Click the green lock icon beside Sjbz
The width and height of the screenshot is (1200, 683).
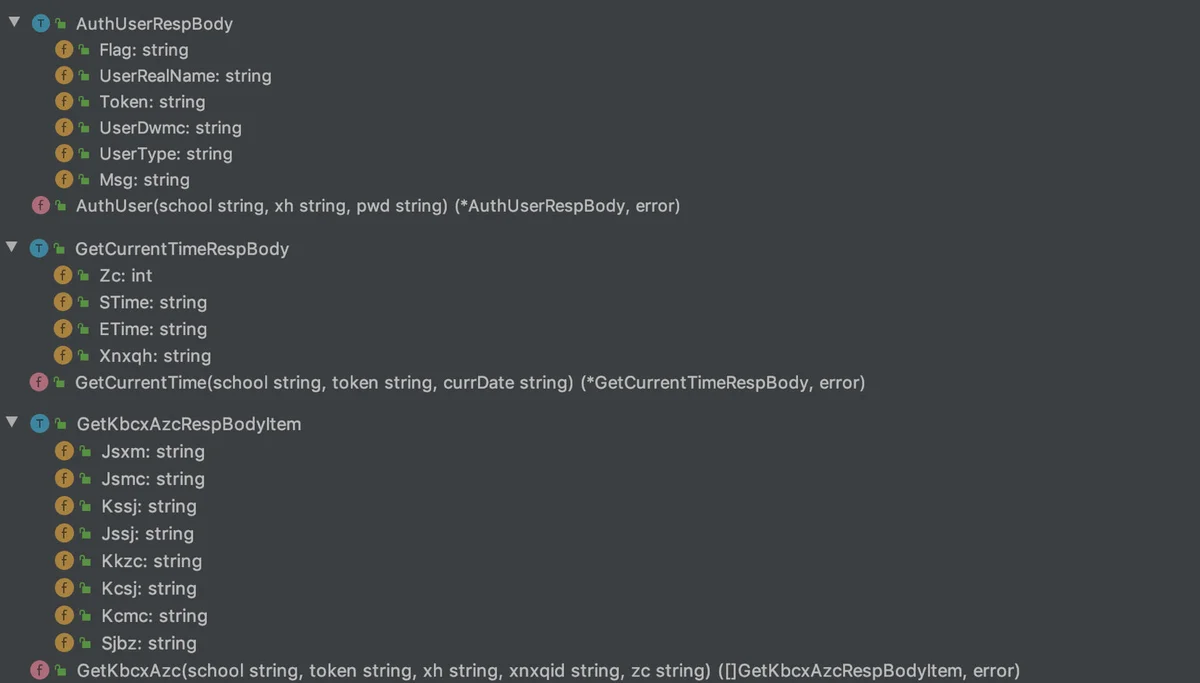85,643
